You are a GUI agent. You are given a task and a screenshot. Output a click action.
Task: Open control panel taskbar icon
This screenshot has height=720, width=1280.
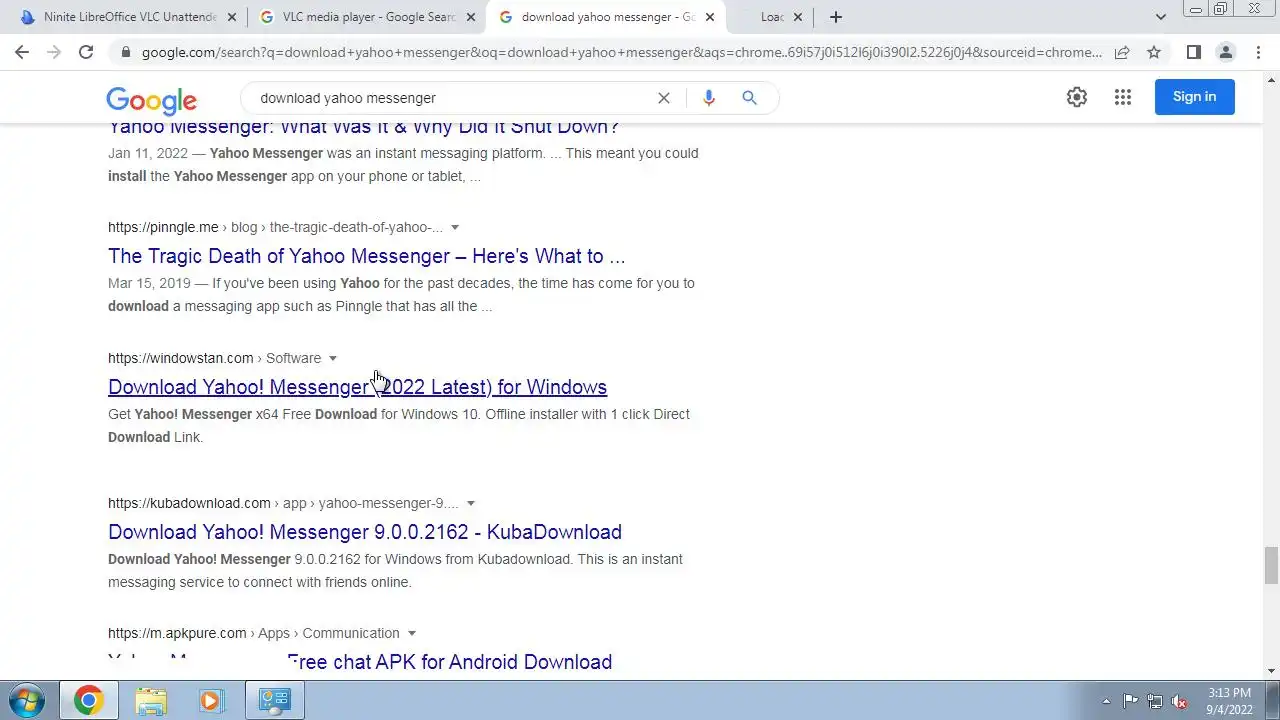pyautogui.click(x=275, y=701)
